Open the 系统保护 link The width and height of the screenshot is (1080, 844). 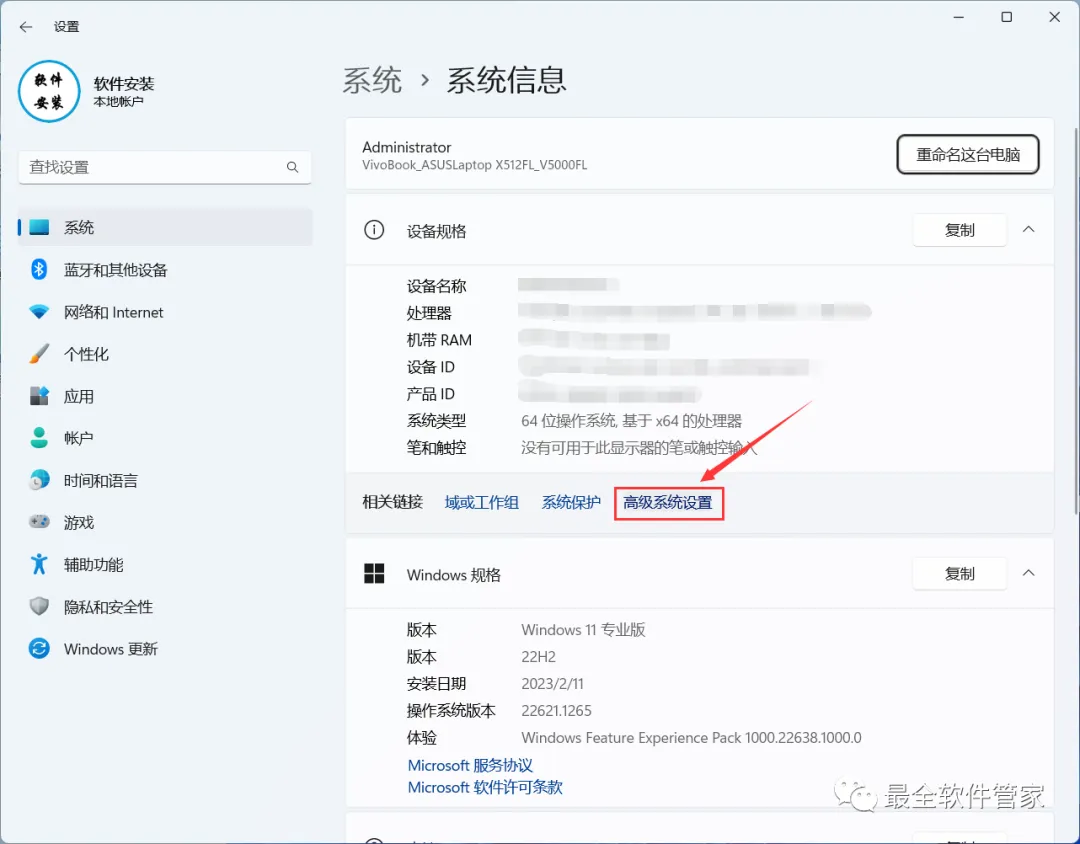(571, 502)
